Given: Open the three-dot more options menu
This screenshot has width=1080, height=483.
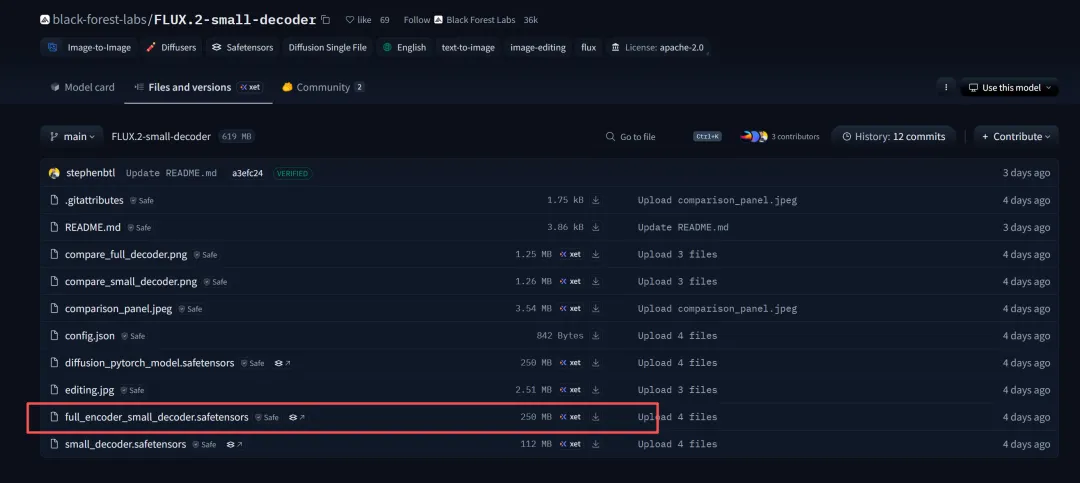Looking at the screenshot, I should [946, 88].
